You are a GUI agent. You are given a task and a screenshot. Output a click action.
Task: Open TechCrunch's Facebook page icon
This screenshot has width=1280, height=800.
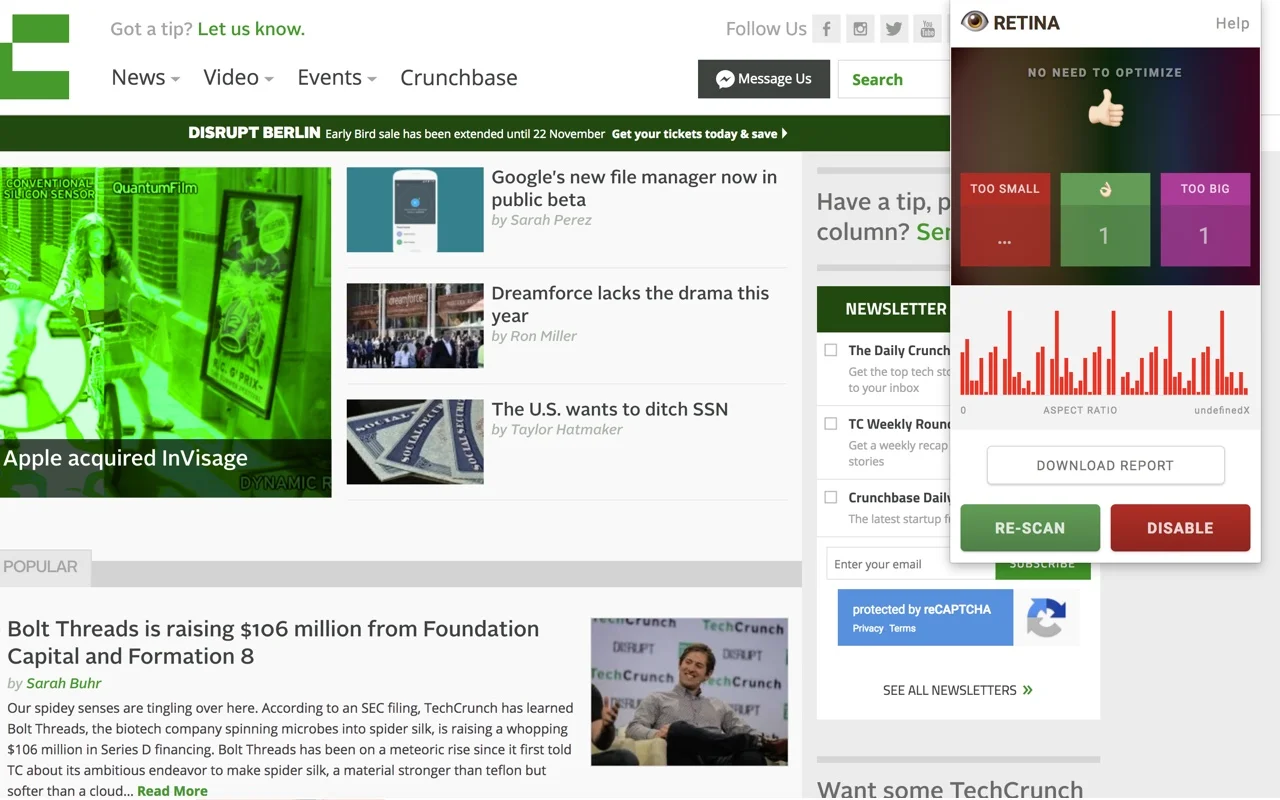point(826,29)
